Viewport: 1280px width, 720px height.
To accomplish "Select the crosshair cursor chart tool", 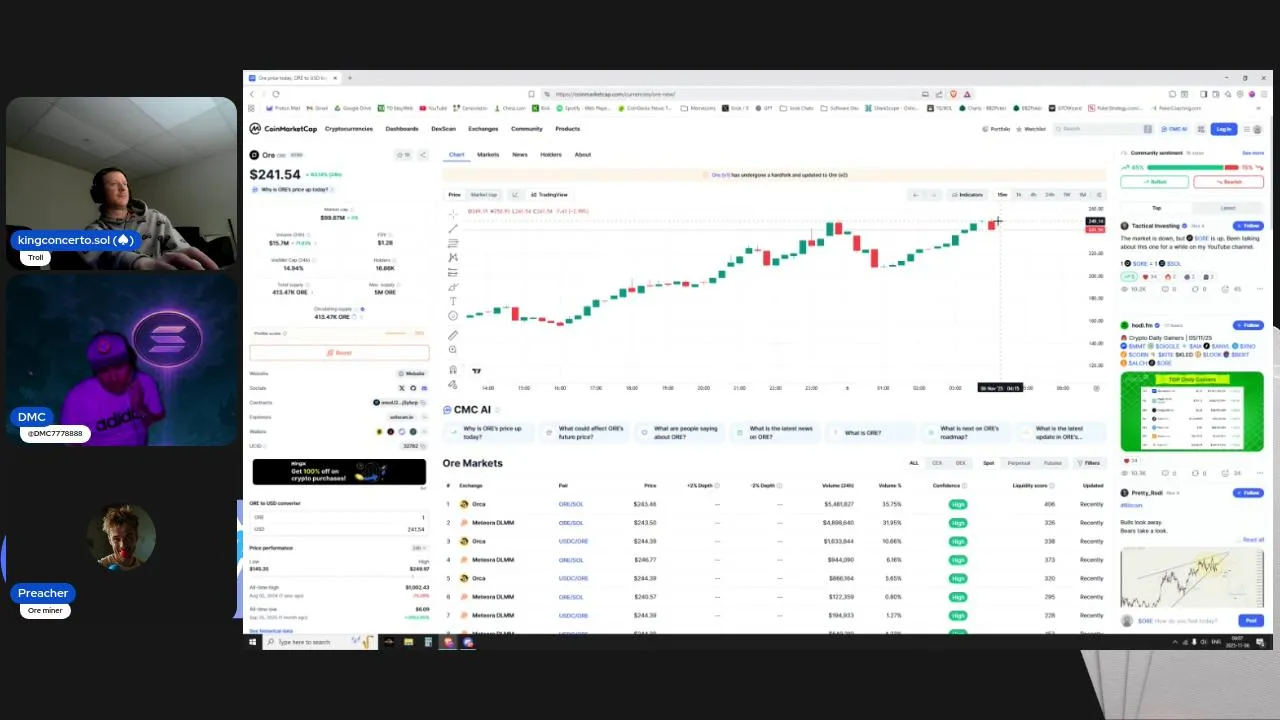I will point(453,214).
